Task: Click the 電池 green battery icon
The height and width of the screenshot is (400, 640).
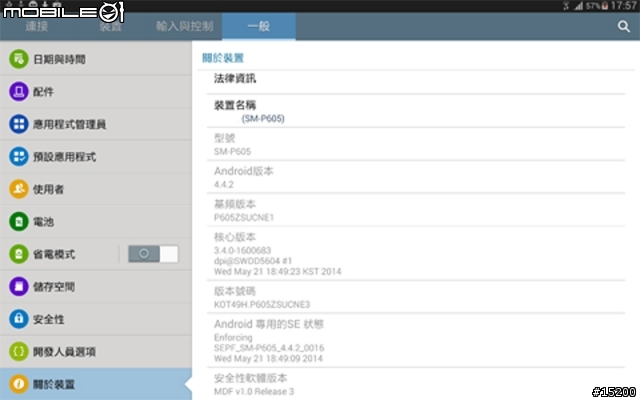Action: point(19,222)
